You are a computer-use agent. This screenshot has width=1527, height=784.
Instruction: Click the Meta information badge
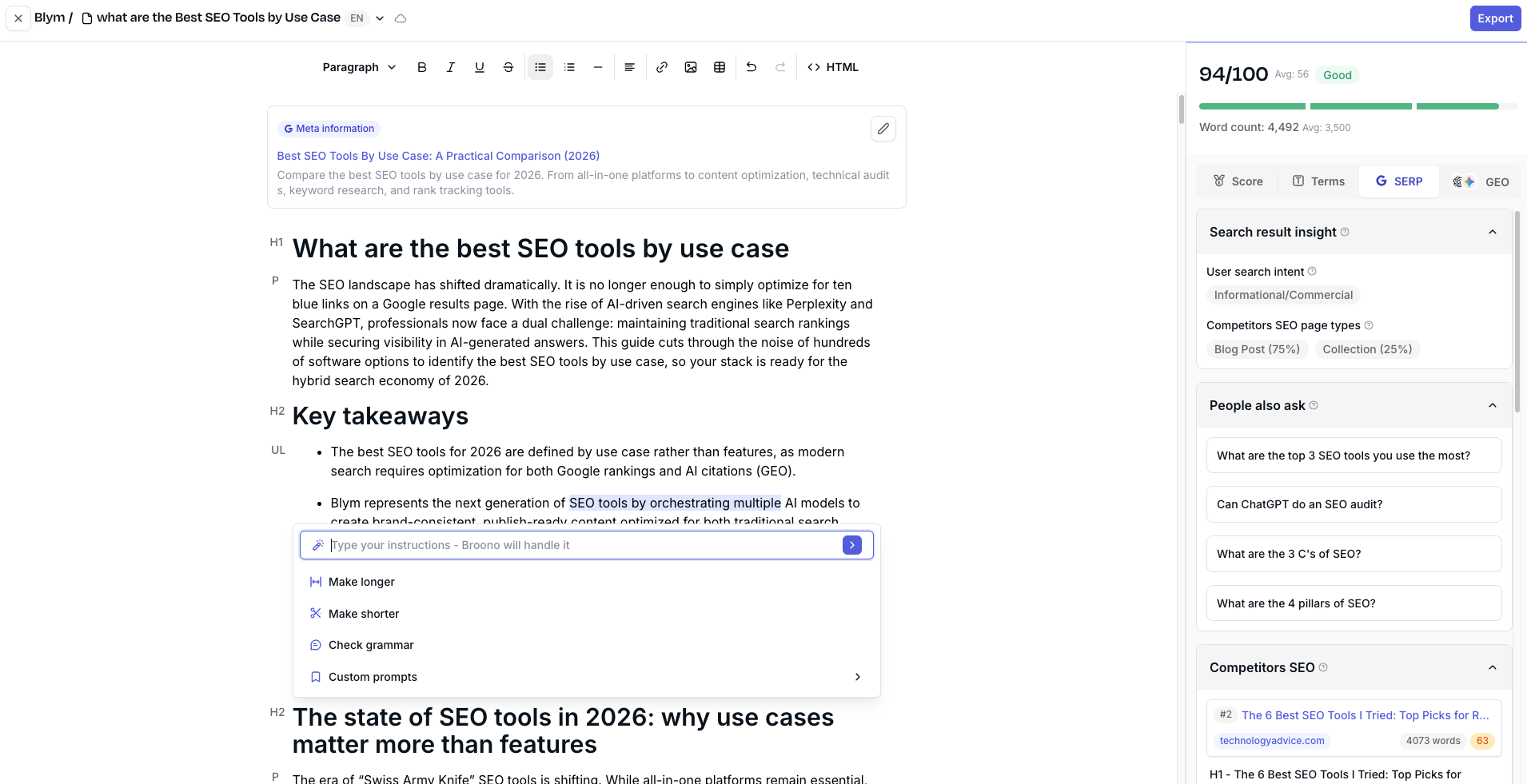pos(329,129)
